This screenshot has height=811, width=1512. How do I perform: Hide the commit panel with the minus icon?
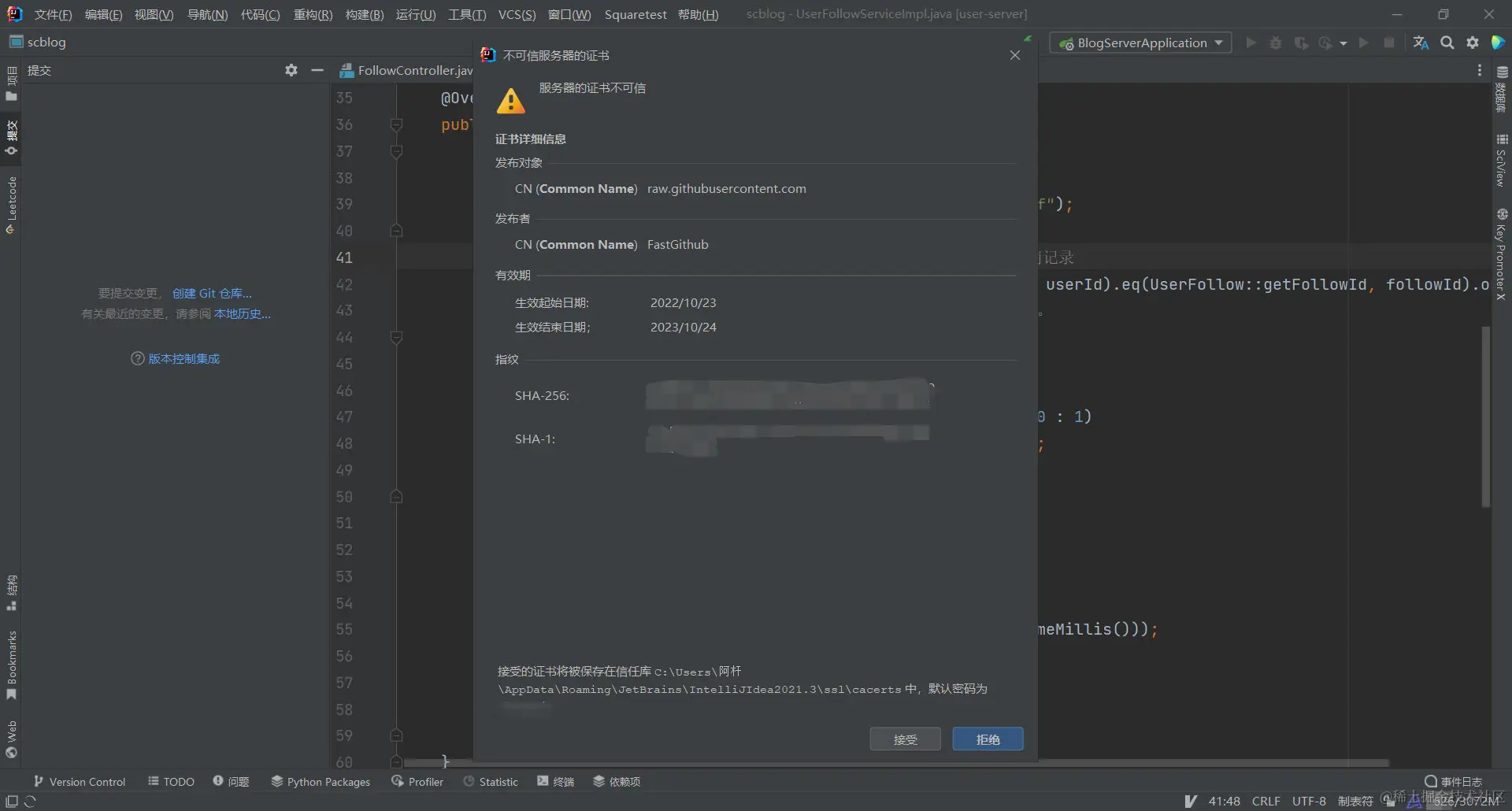317,70
